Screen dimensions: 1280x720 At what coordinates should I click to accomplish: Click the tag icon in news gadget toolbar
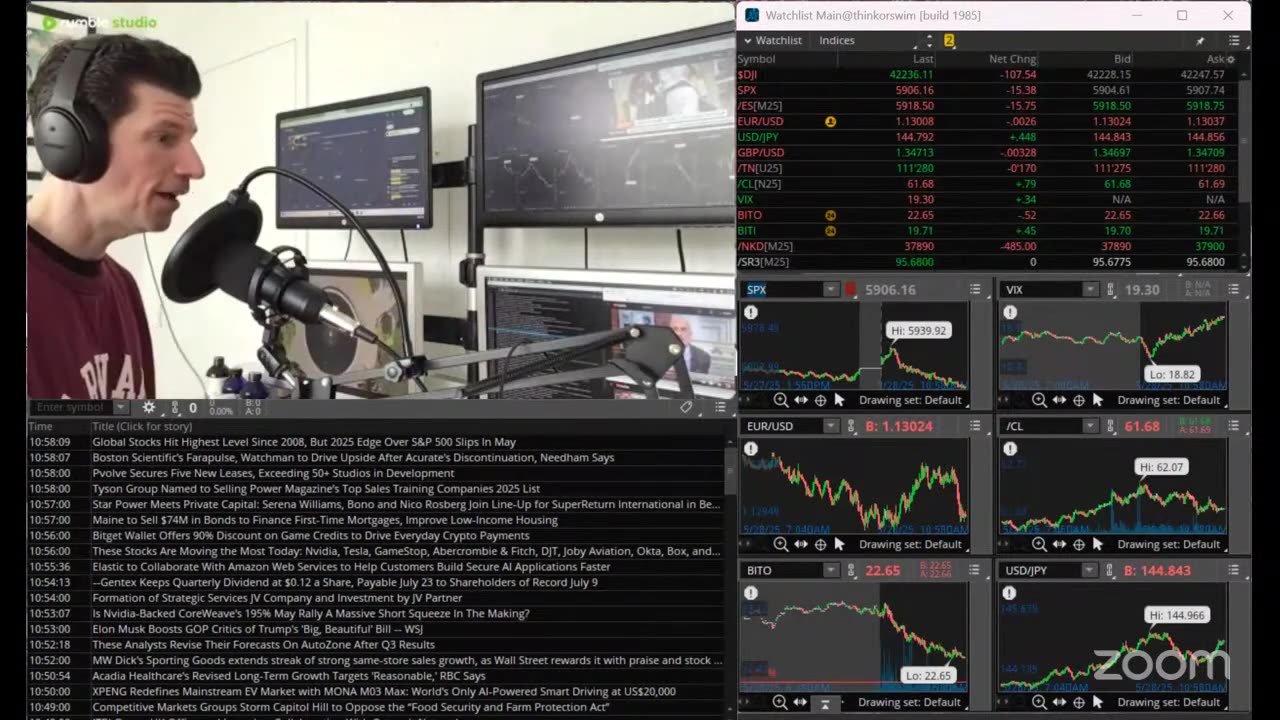[686, 408]
